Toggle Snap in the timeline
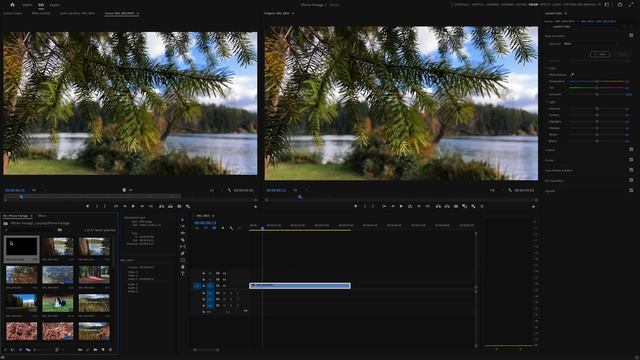The image size is (640, 360). pos(205,228)
